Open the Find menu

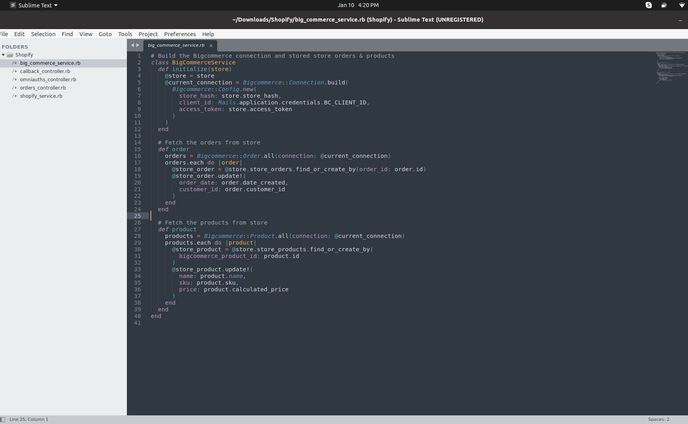(x=67, y=34)
